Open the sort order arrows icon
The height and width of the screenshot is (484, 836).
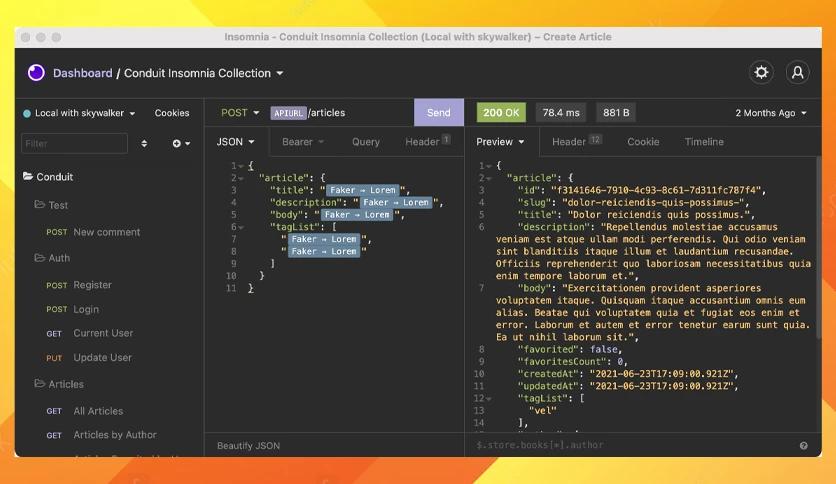[144, 143]
